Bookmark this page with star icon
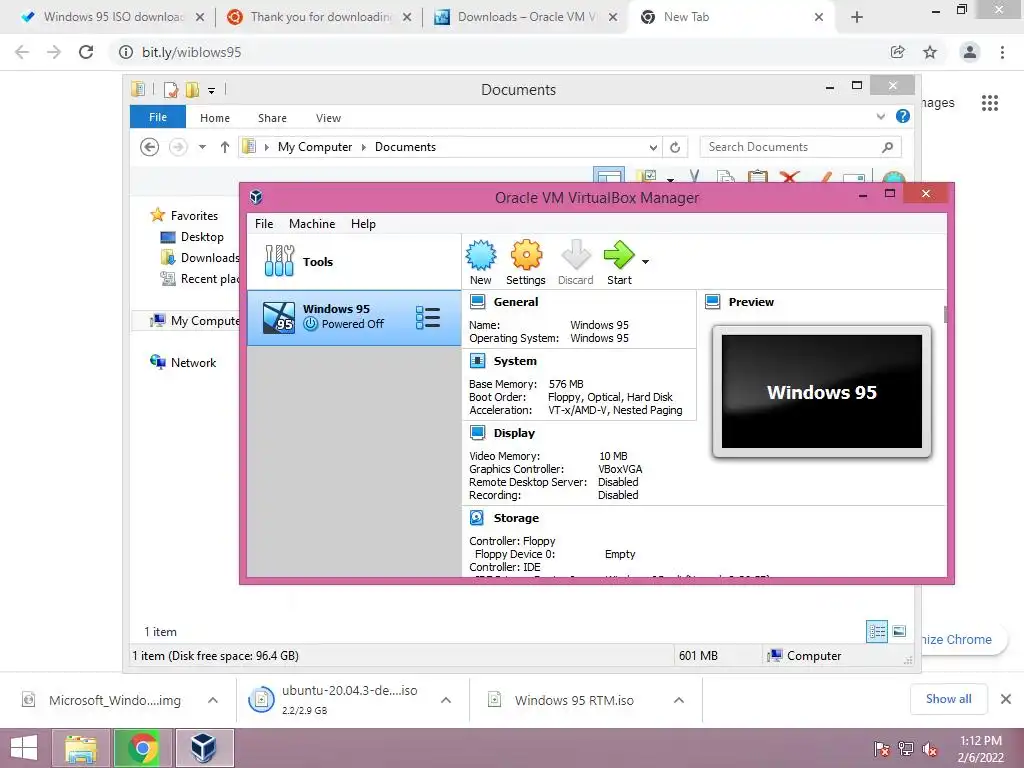This screenshot has width=1024, height=768. (x=930, y=52)
